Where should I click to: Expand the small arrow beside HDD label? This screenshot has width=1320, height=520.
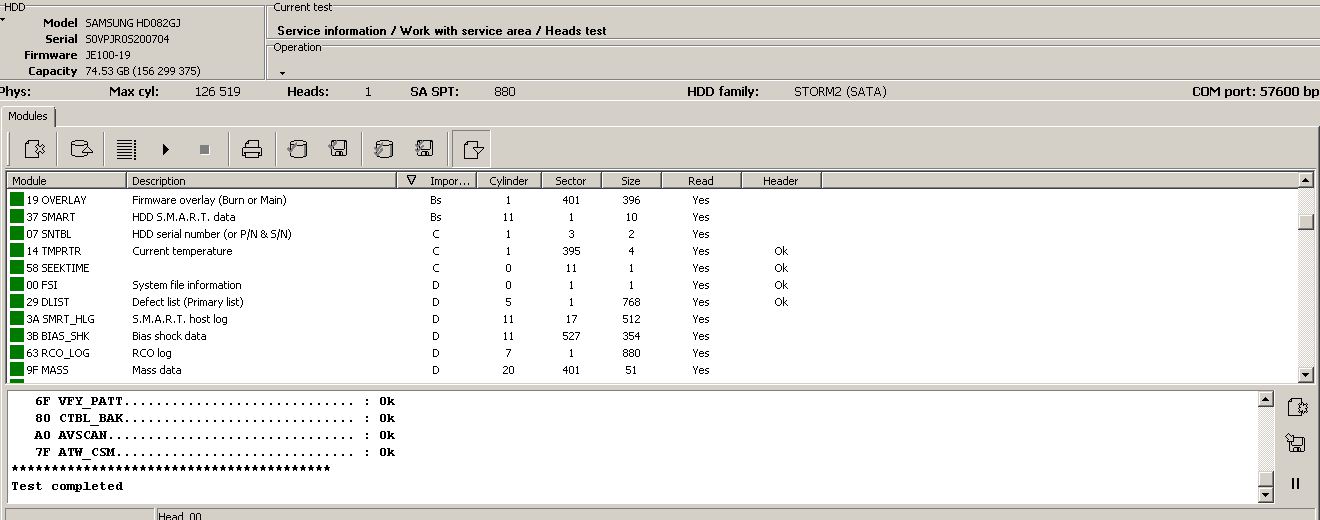coord(3,20)
